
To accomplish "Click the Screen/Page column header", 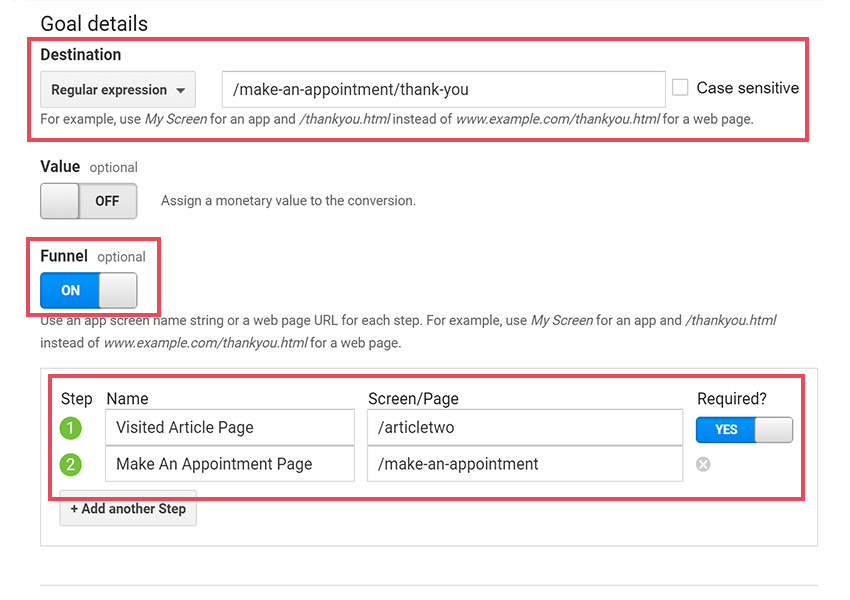I will (x=413, y=399).
